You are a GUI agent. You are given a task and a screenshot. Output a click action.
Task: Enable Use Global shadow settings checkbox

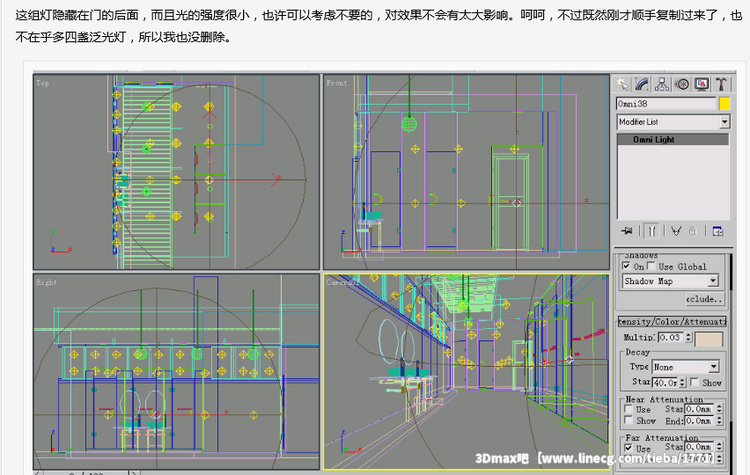tap(651, 265)
